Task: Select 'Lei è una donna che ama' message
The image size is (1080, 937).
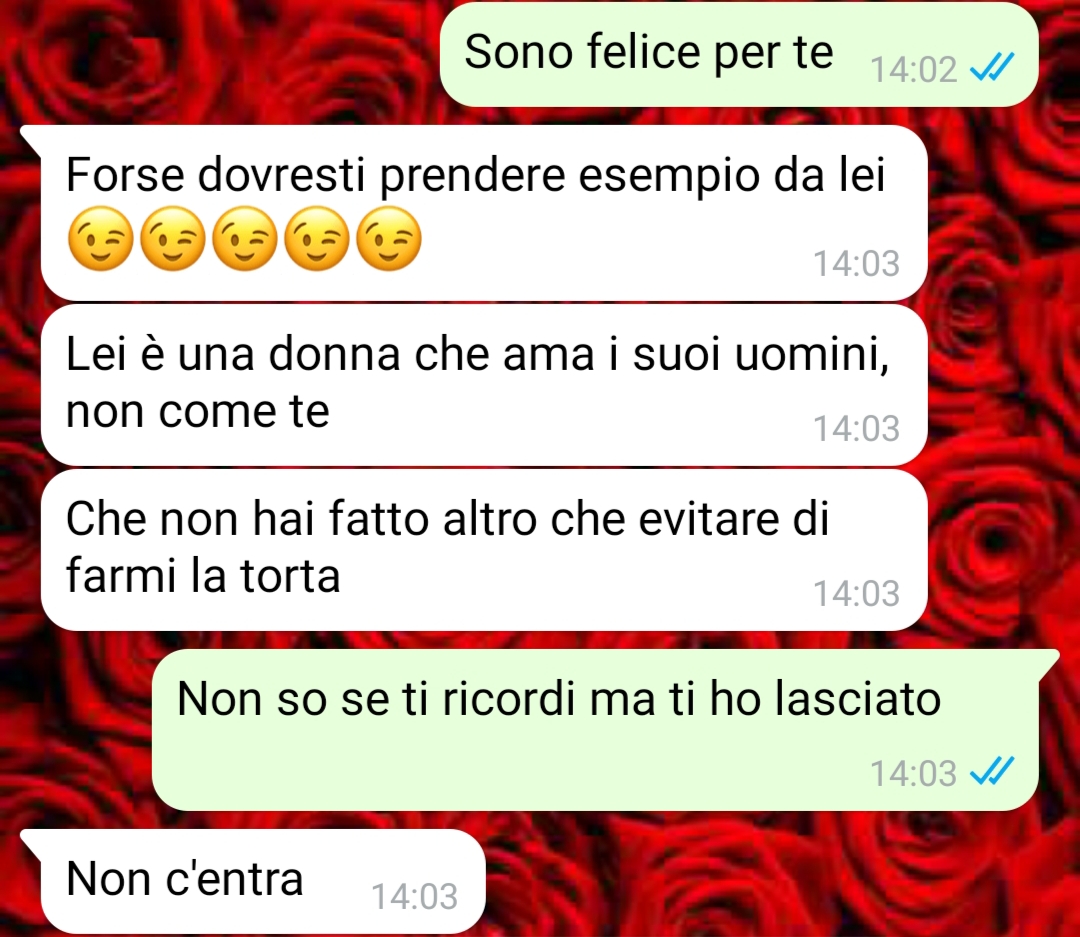Action: [484, 384]
